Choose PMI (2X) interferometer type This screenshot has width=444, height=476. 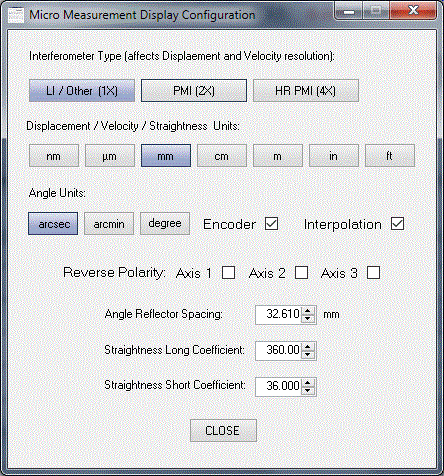pos(194,90)
